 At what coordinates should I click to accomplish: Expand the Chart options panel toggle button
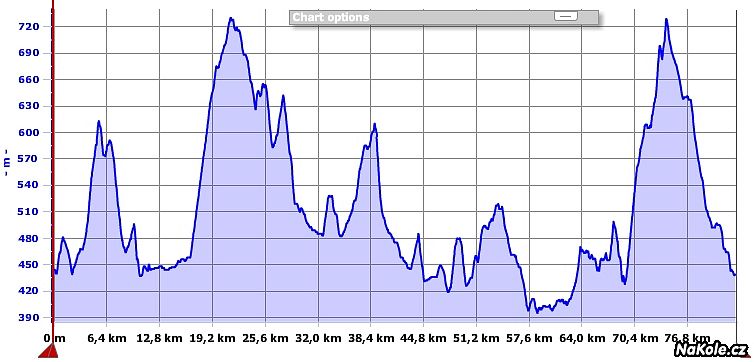point(566,16)
